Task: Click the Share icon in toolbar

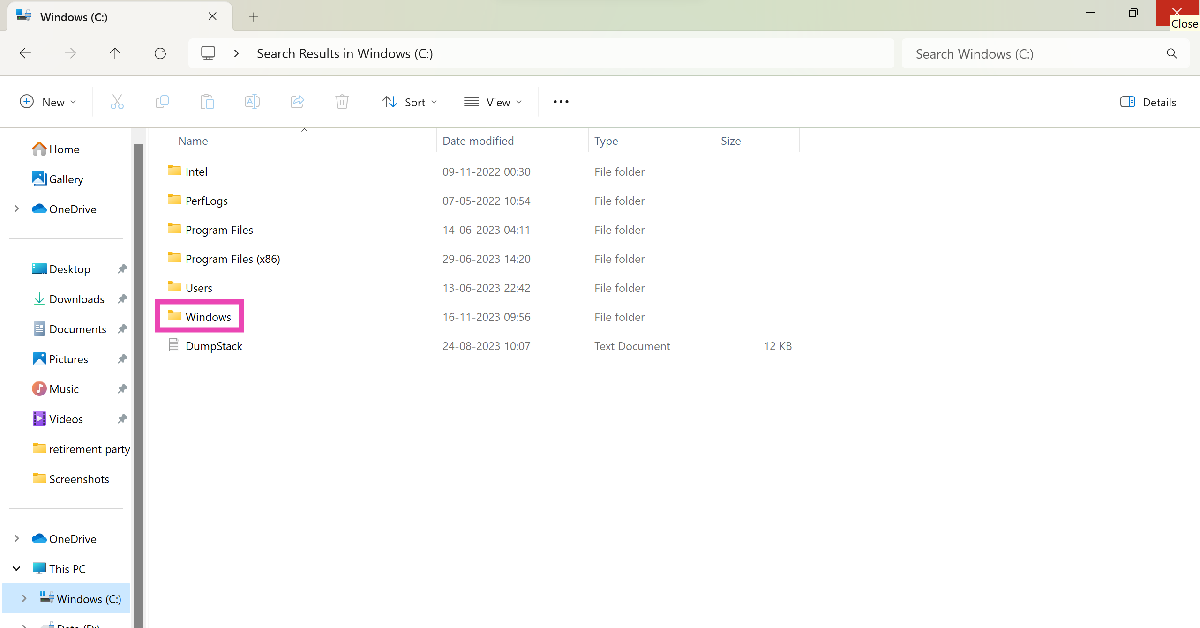Action: [x=297, y=102]
